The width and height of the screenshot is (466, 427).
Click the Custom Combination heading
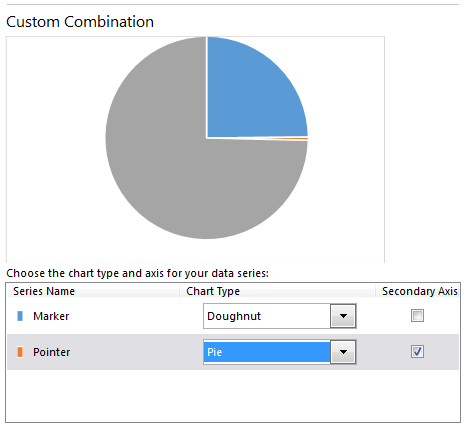coord(80,22)
